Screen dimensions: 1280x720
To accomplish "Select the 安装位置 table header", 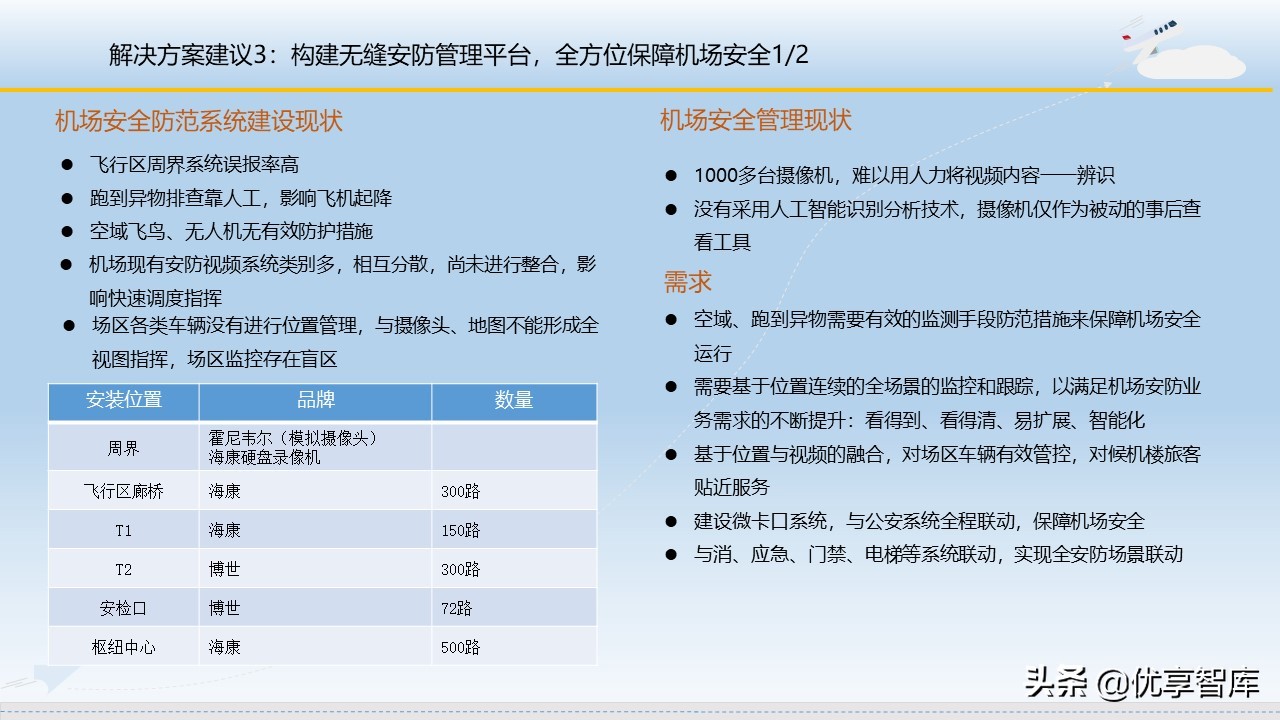I will pos(123,401).
